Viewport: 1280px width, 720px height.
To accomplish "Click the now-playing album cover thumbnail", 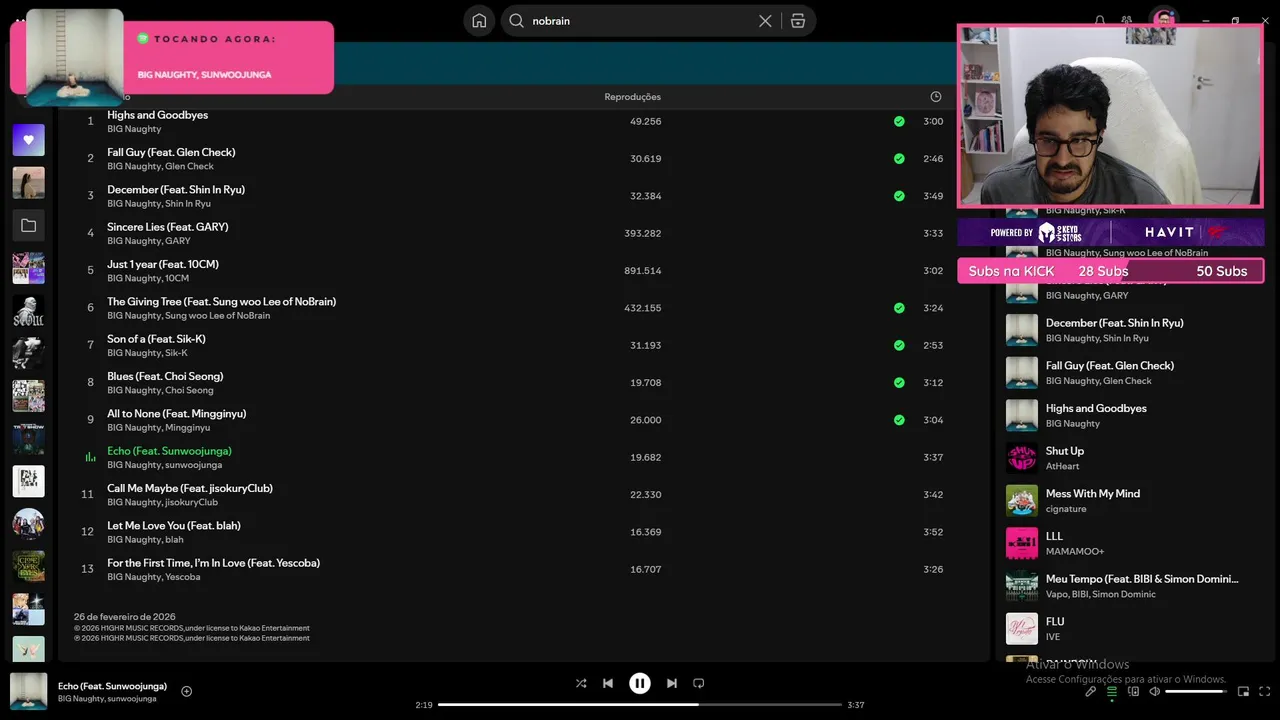I will pos(28,691).
